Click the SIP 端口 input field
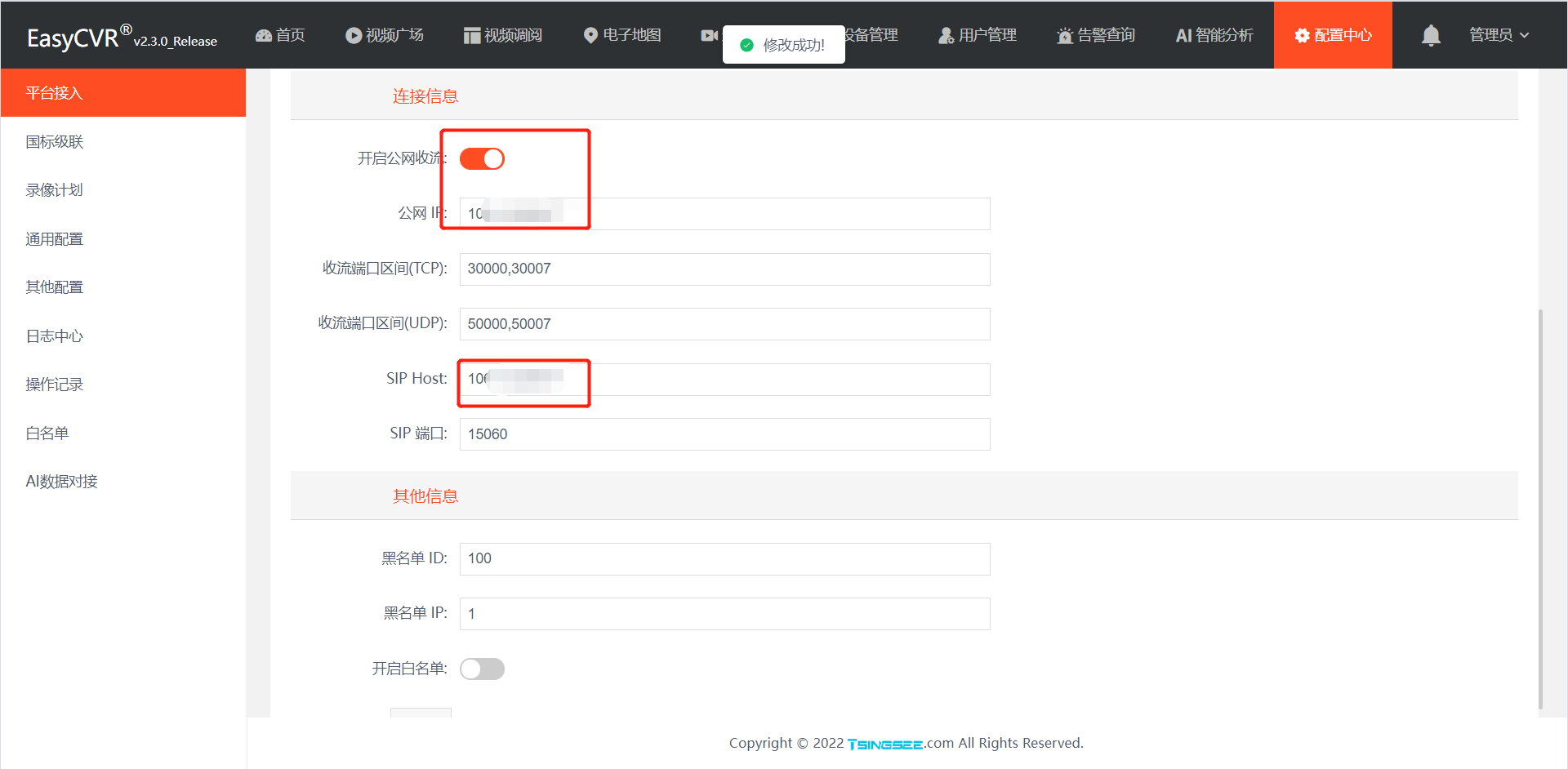Image resolution: width=1568 pixels, height=769 pixels. click(x=725, y=434)
